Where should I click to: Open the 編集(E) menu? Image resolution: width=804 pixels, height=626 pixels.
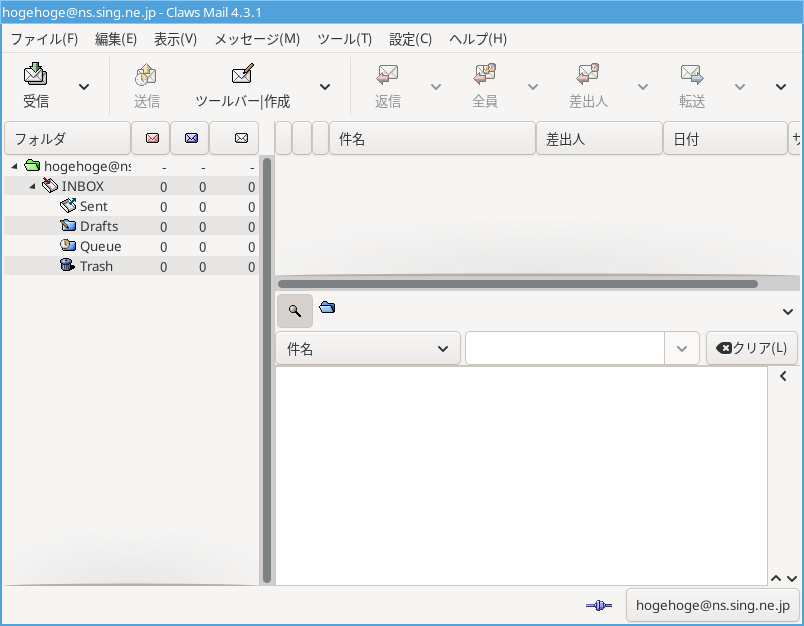[x=116, y=39]
